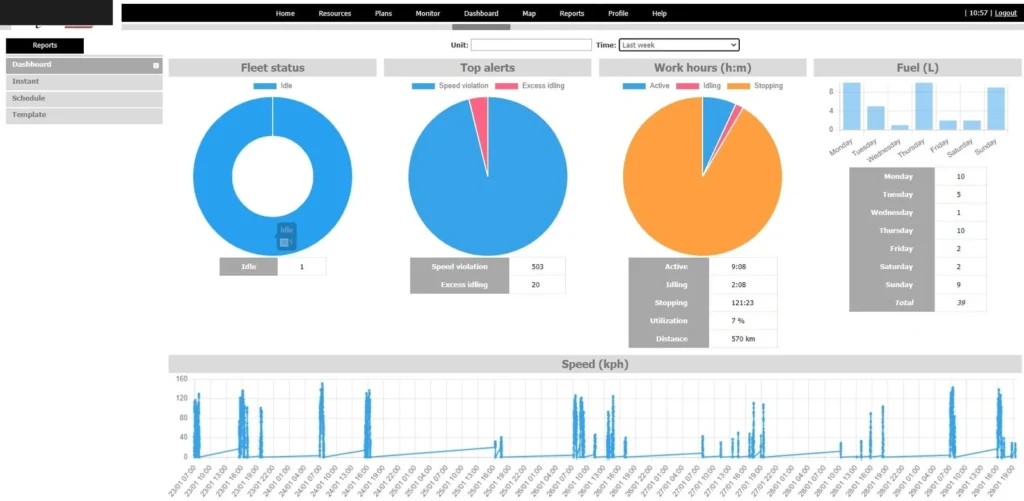Click the Idle row label under Fleet status
Viewport: 1024px width, 501px height.
(248, 267)
